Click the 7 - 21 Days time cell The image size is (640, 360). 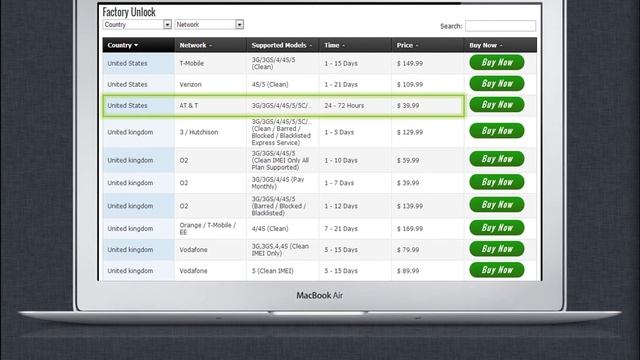tap(355, 229)
